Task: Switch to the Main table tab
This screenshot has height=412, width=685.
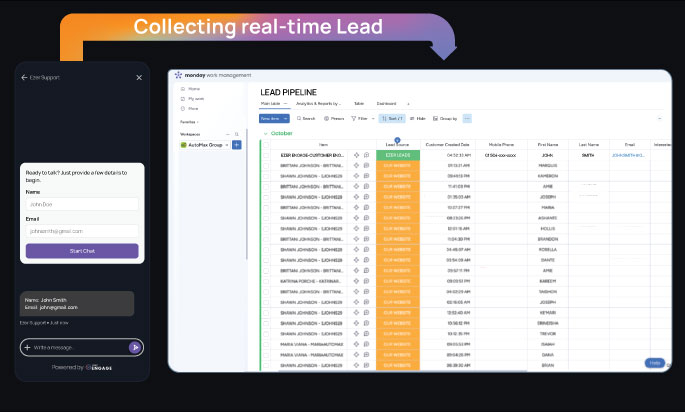Action: coord(270,104)
